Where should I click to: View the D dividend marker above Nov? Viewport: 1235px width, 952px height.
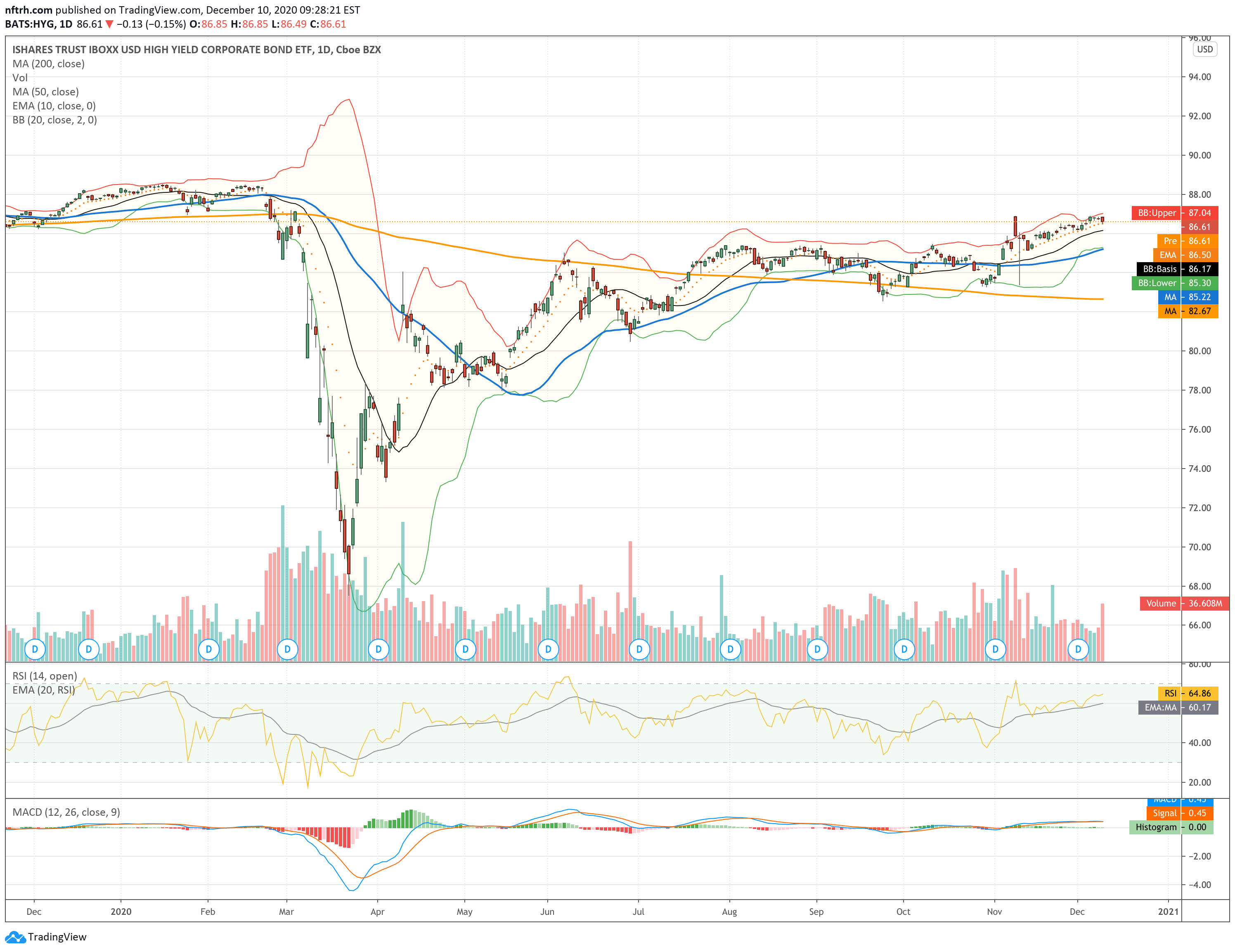tap(995, 649)
